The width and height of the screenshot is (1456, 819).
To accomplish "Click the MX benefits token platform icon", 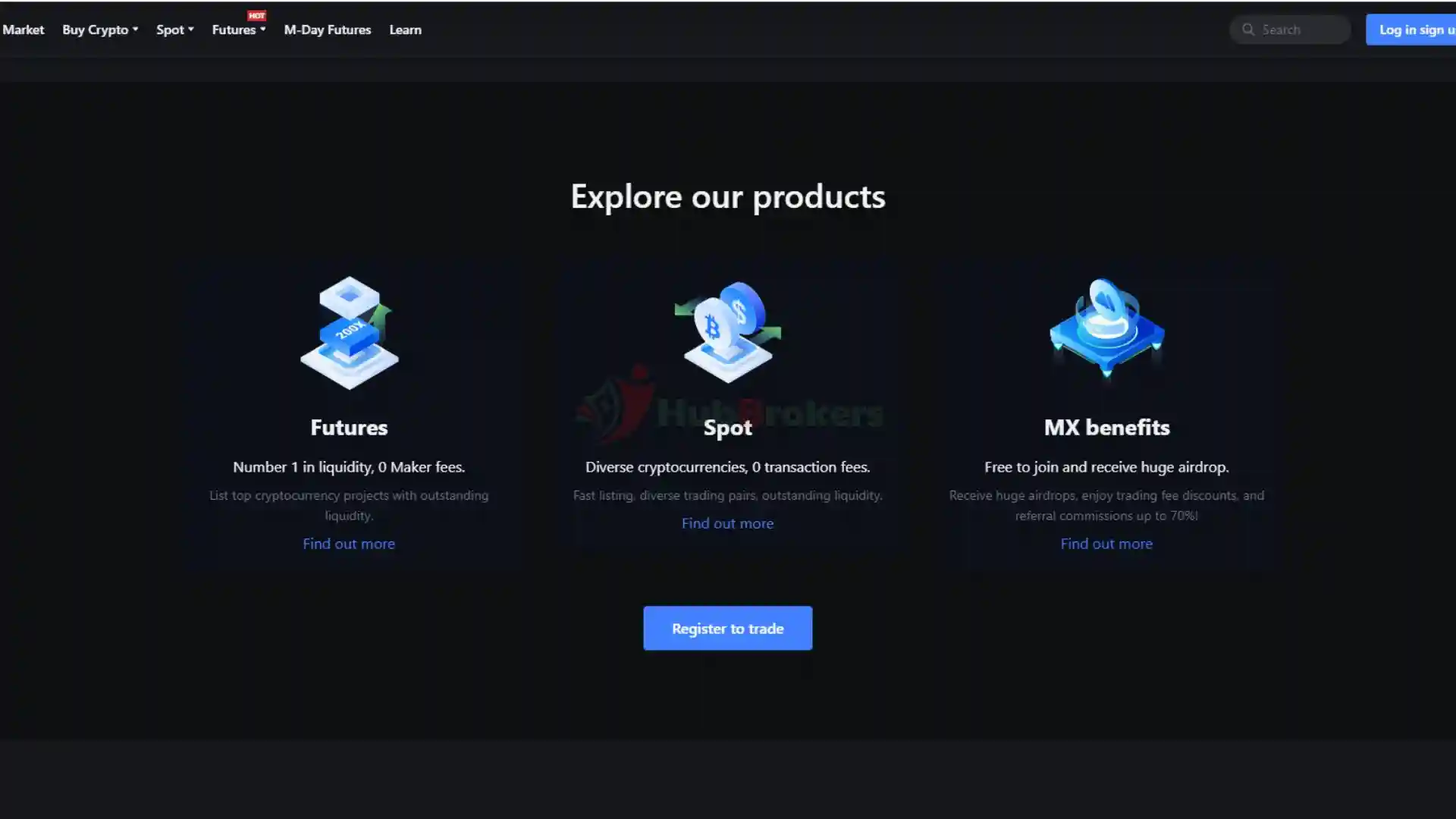I will point(1106,328).
